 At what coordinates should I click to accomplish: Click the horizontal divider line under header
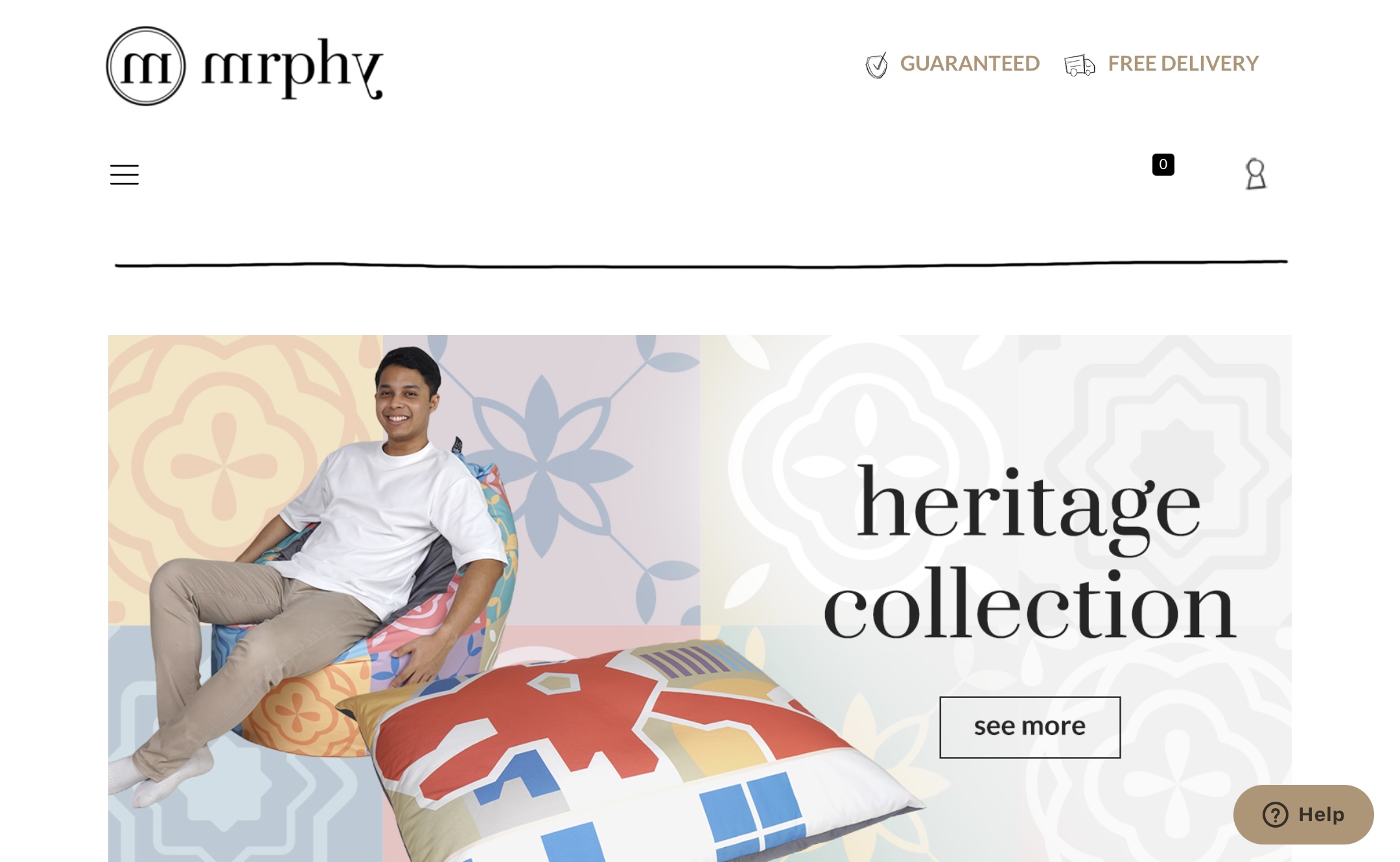coord(701,264)
